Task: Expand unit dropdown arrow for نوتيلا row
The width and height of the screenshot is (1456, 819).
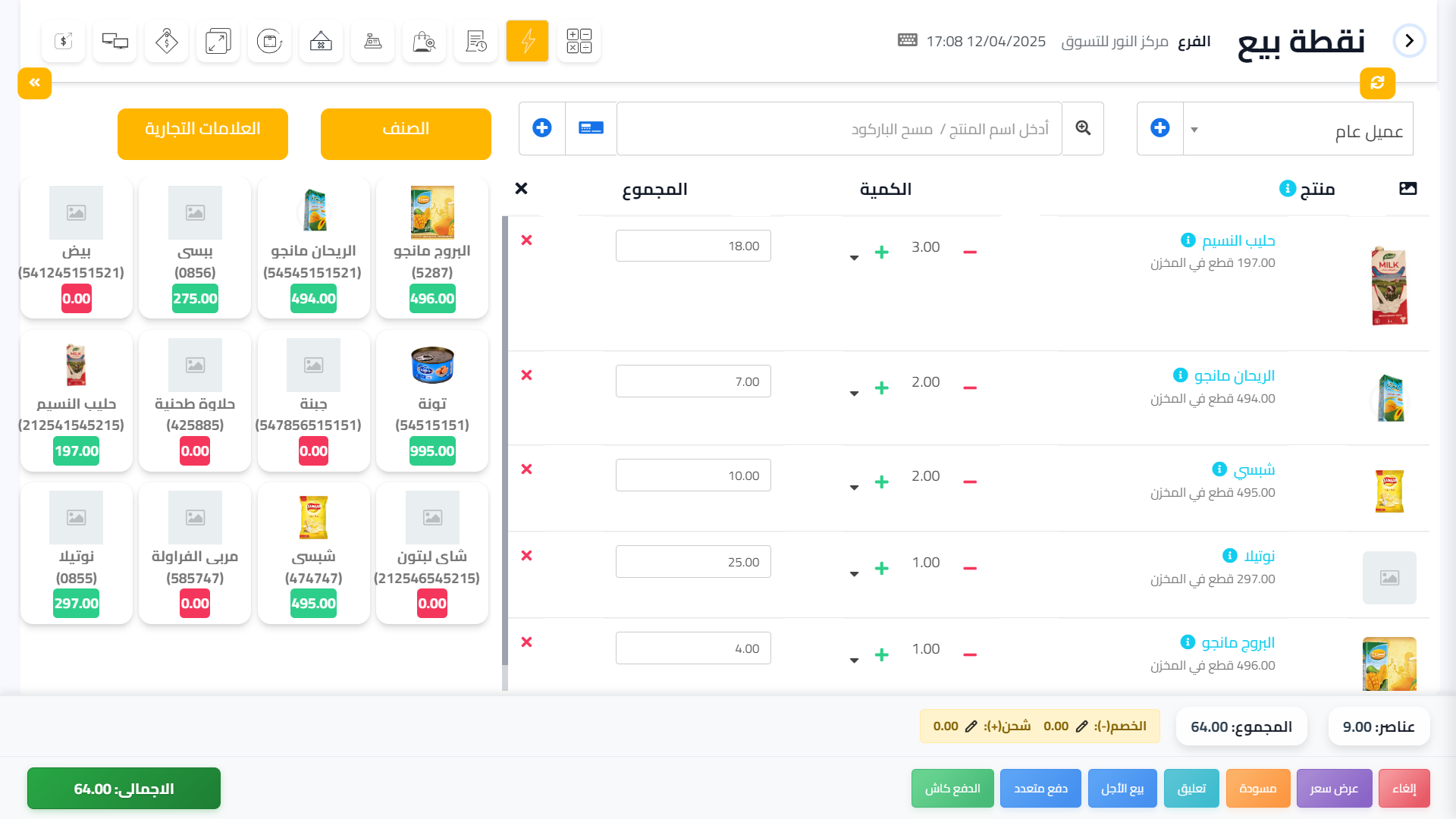Action: (854, 574)
